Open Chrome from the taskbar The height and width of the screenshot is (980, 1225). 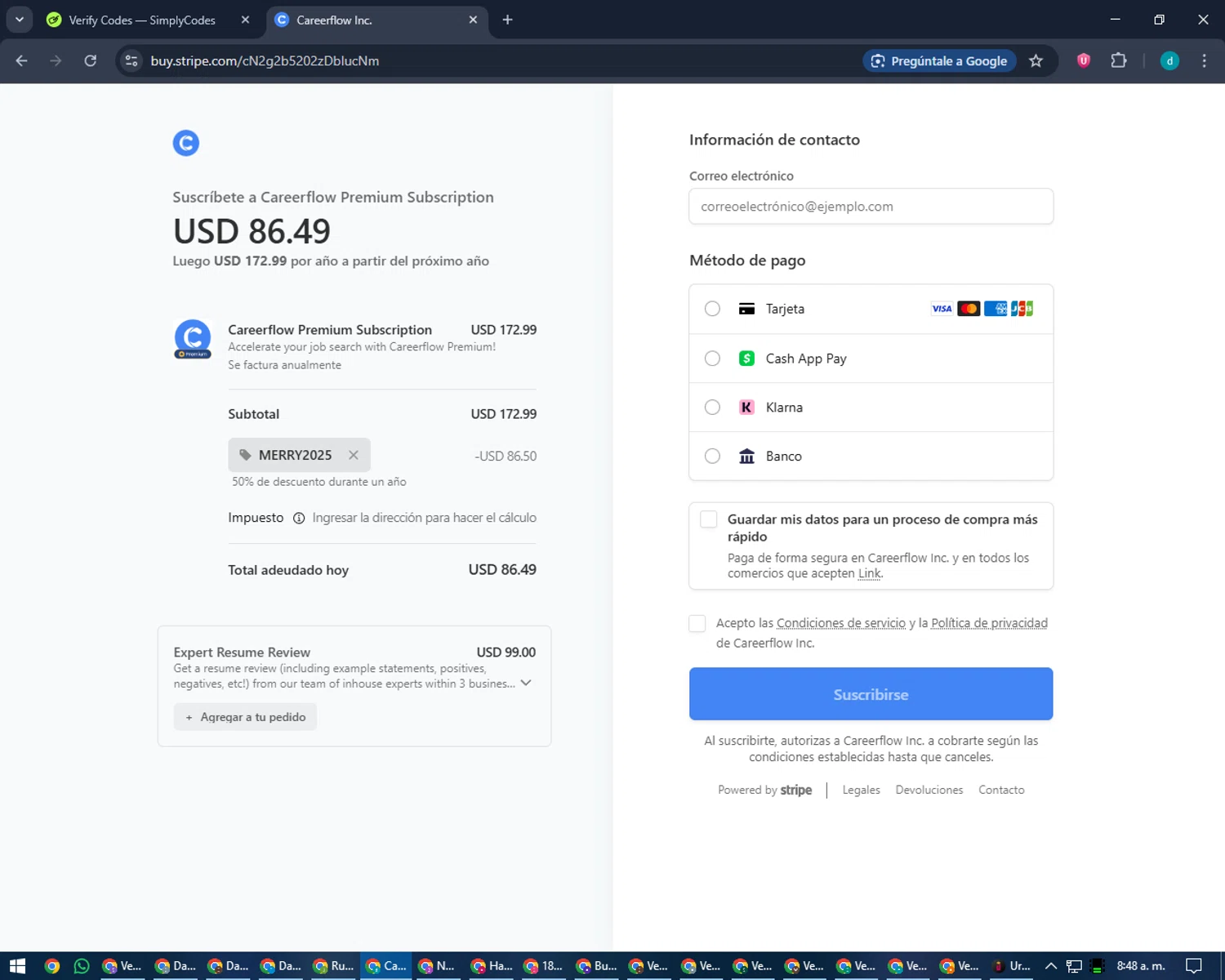point(52,966)
